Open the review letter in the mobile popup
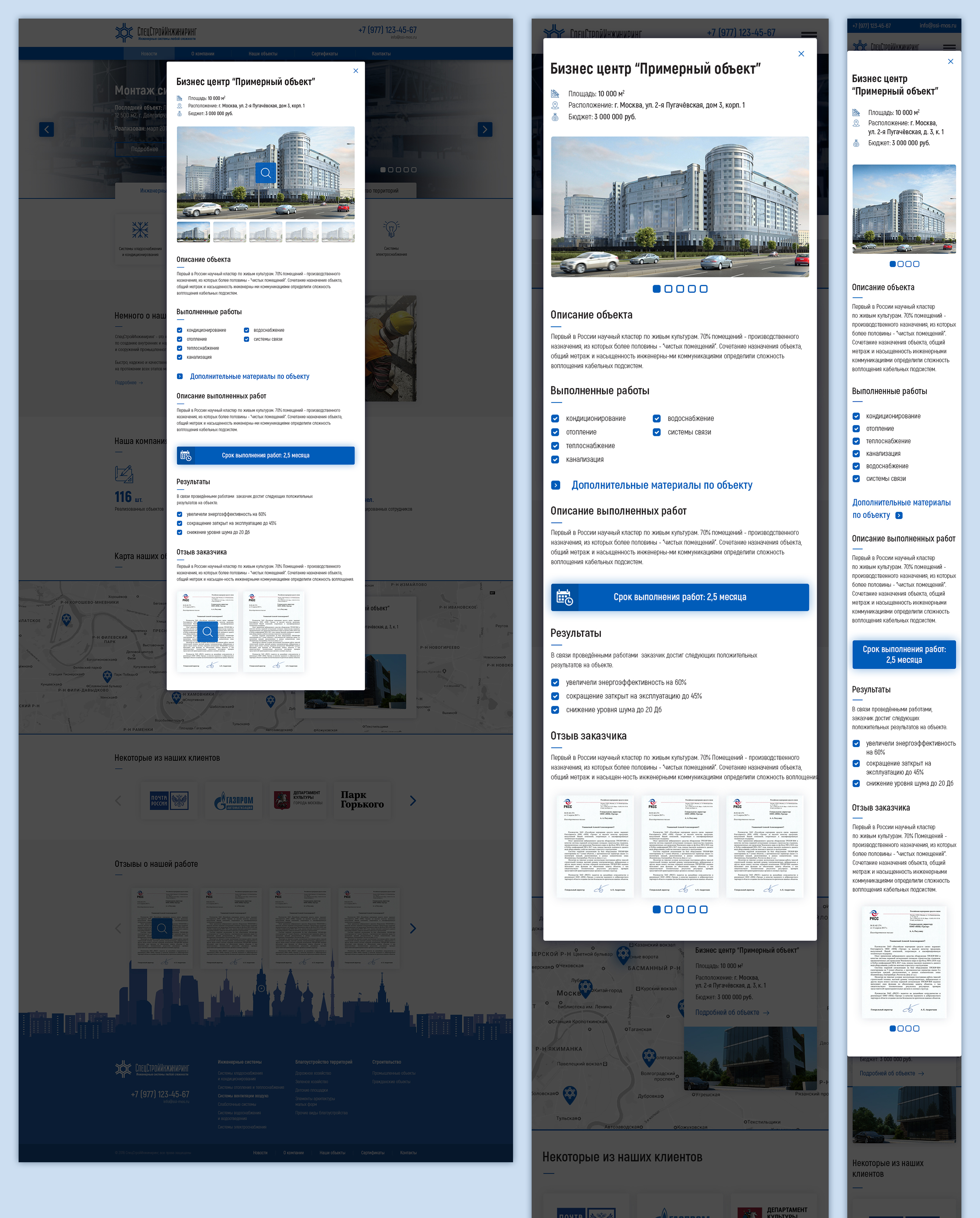 pos(904,962)
